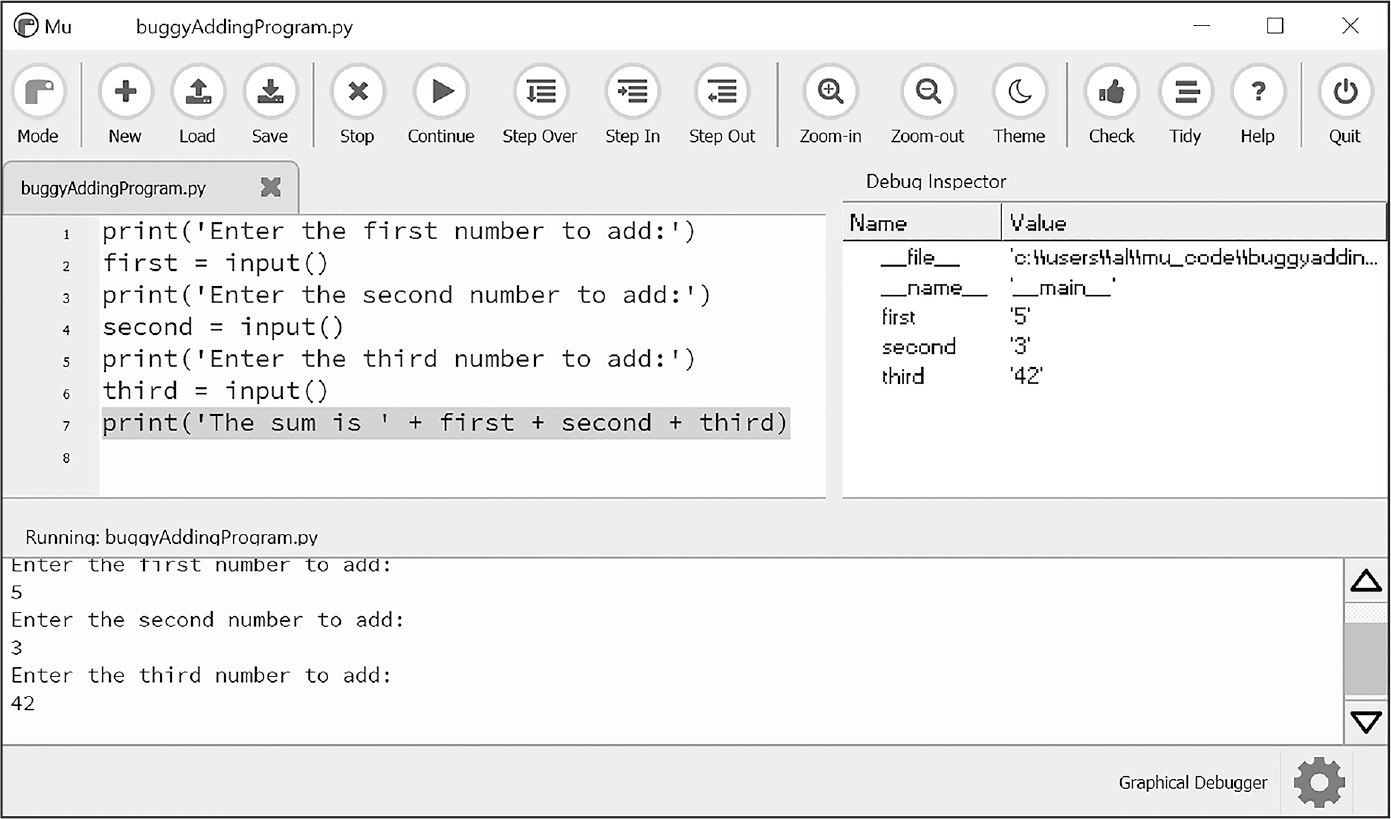Open Help documentation
Screen dimensions: 1391x819
[x=1258, y=106]
